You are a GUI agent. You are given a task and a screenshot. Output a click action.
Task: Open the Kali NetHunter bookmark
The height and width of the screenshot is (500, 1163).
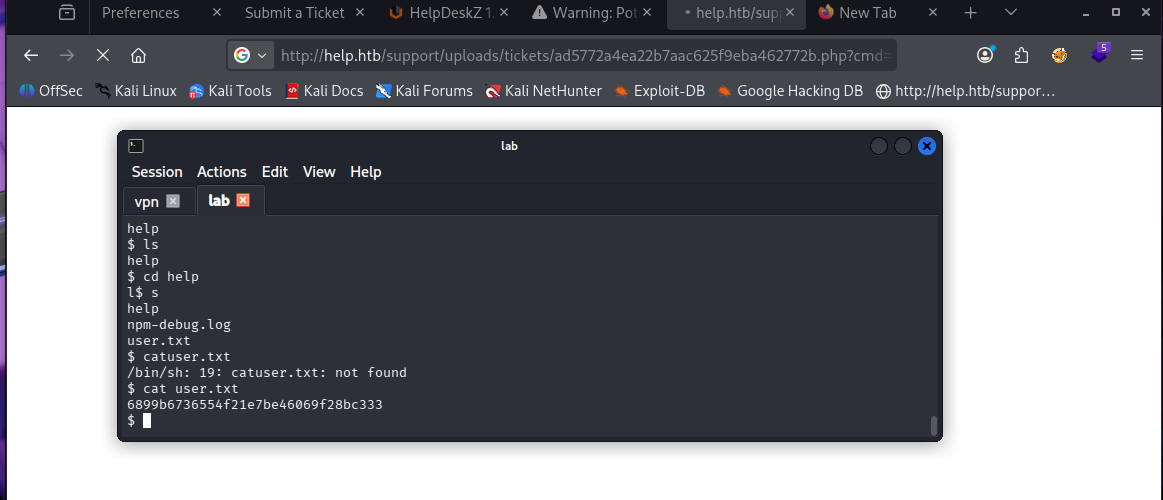click(x=543, y=91)
